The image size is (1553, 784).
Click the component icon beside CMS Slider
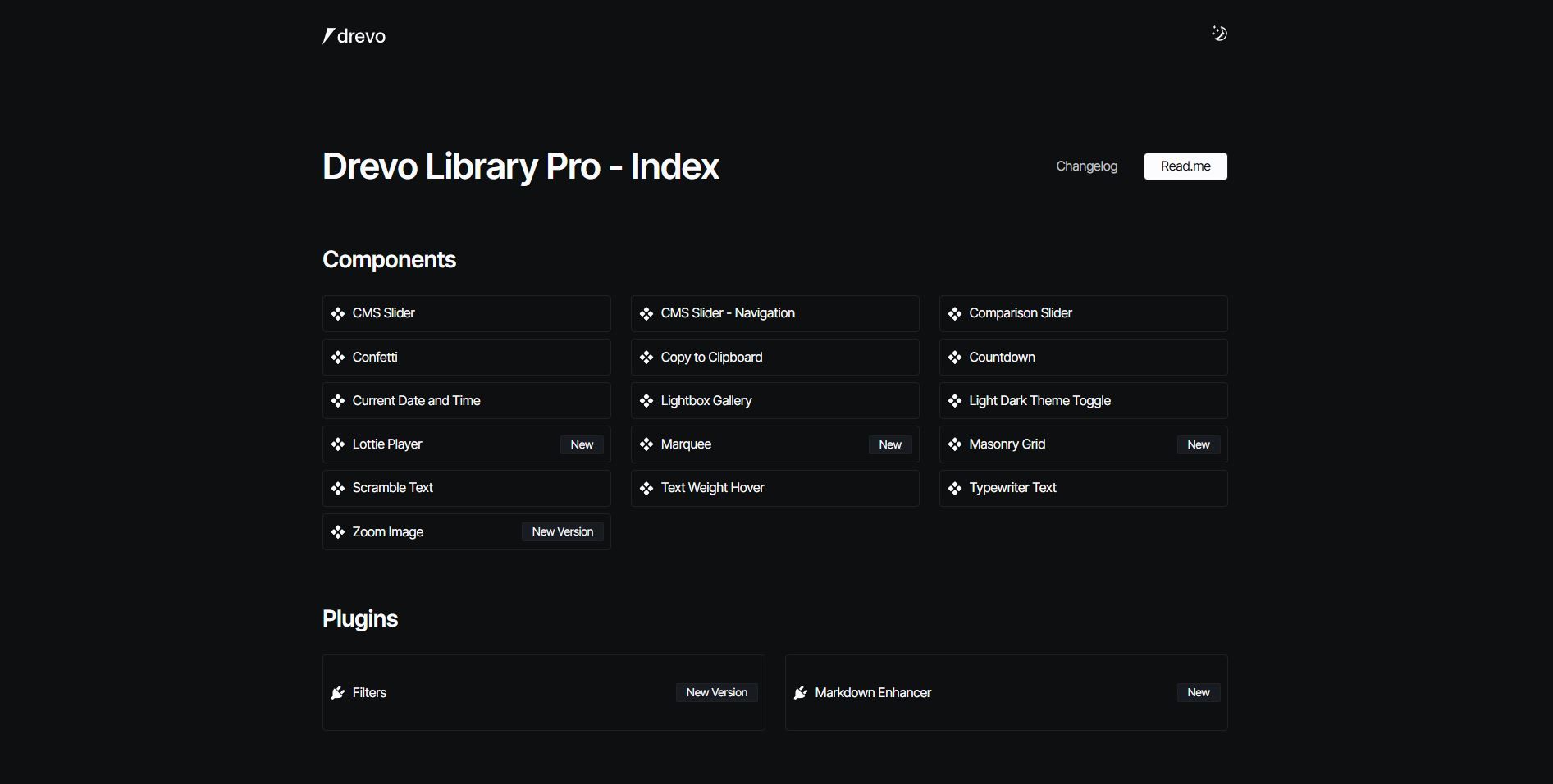(x=338, y=314)
